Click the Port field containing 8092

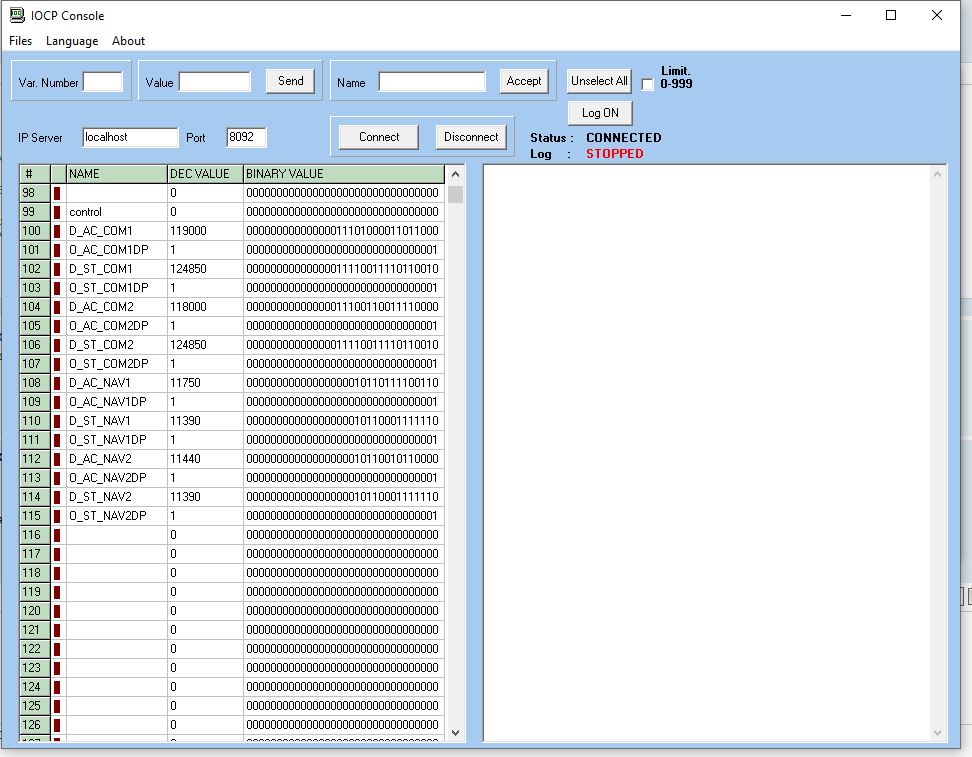click(x=245, y=137)
